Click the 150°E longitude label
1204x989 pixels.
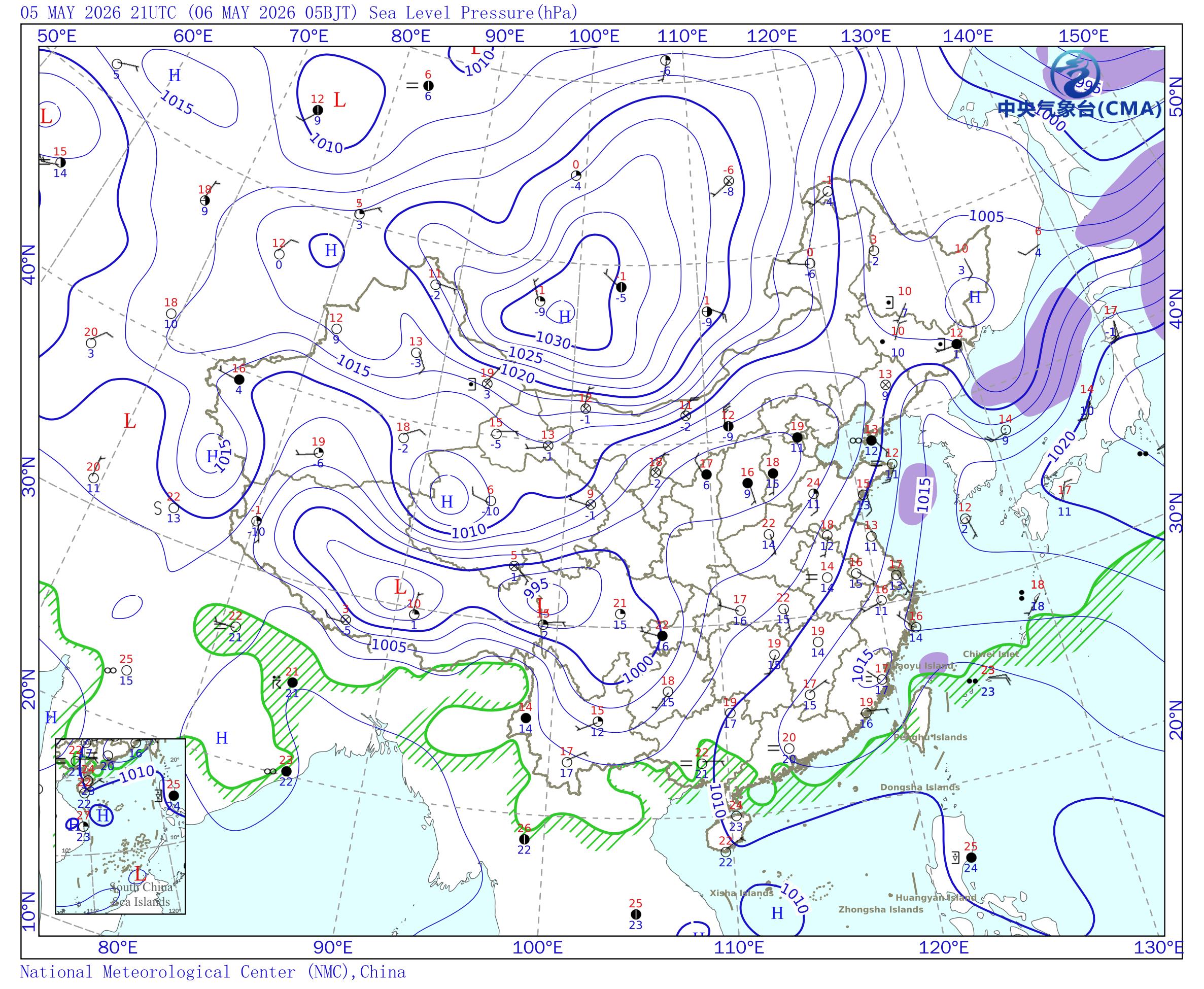point(1083,37)
